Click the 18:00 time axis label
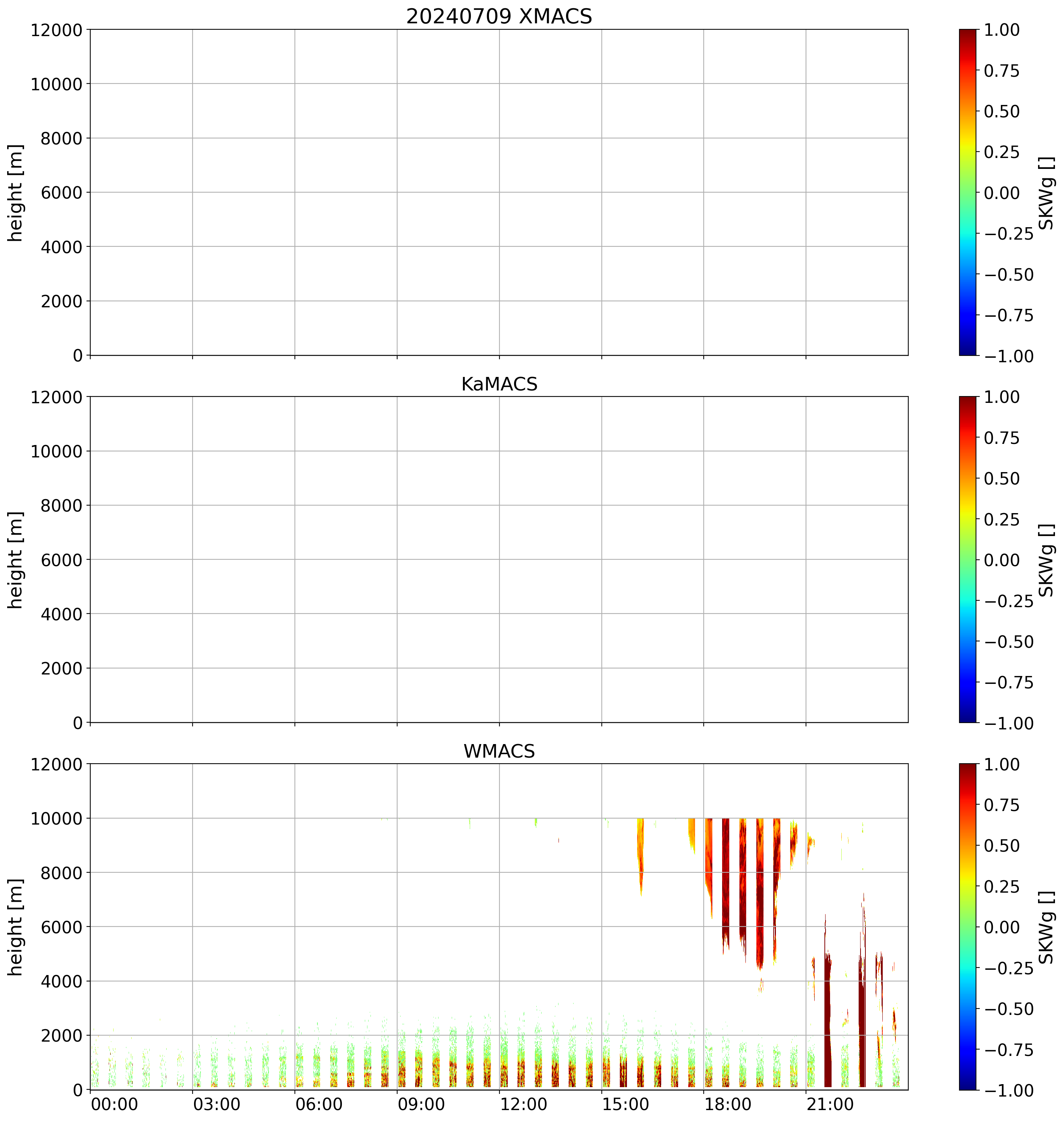1064x1121 pixels. [728, 1104]
